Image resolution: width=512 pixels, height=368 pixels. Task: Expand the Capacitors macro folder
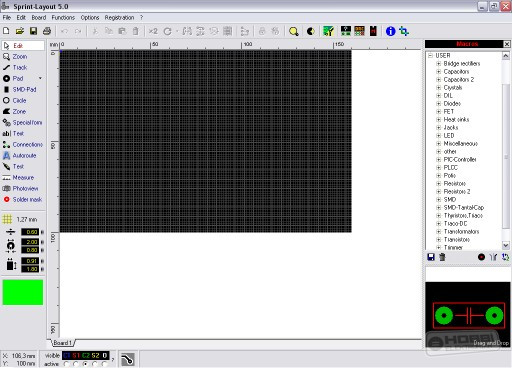tap(439, 71)
